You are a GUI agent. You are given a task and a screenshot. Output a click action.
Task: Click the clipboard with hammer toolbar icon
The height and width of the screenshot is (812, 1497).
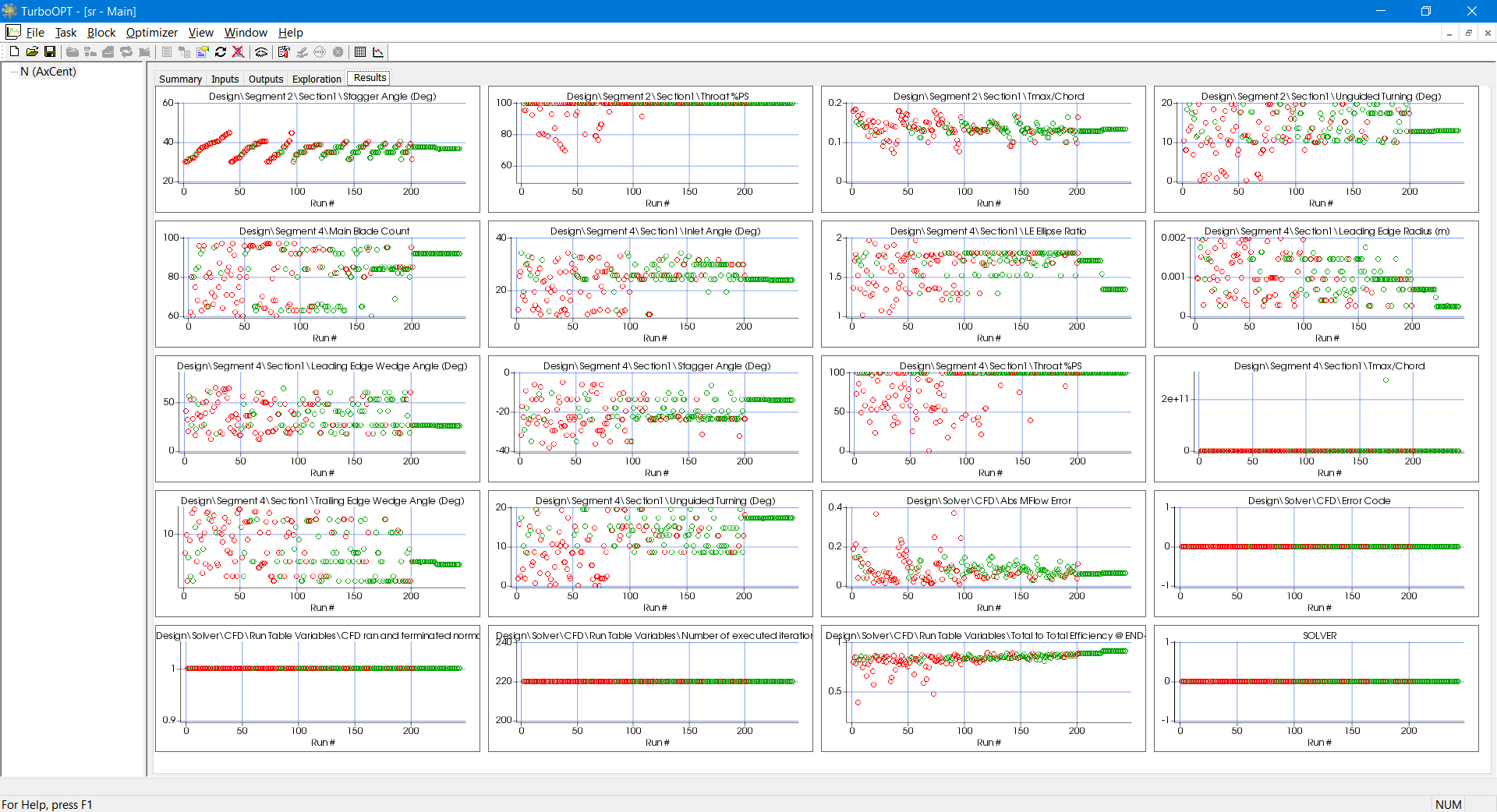[x=284, y=52]
